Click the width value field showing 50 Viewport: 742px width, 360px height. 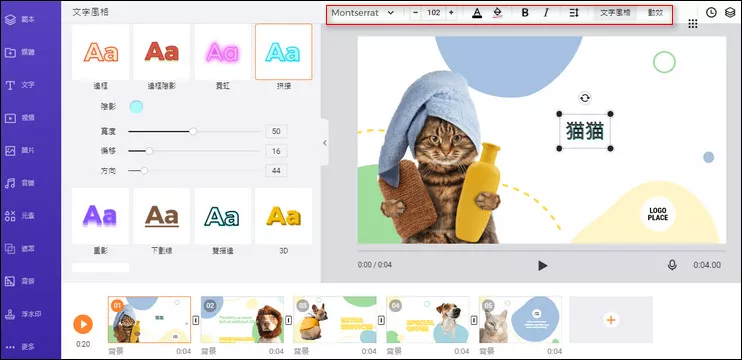pos(276,132)
